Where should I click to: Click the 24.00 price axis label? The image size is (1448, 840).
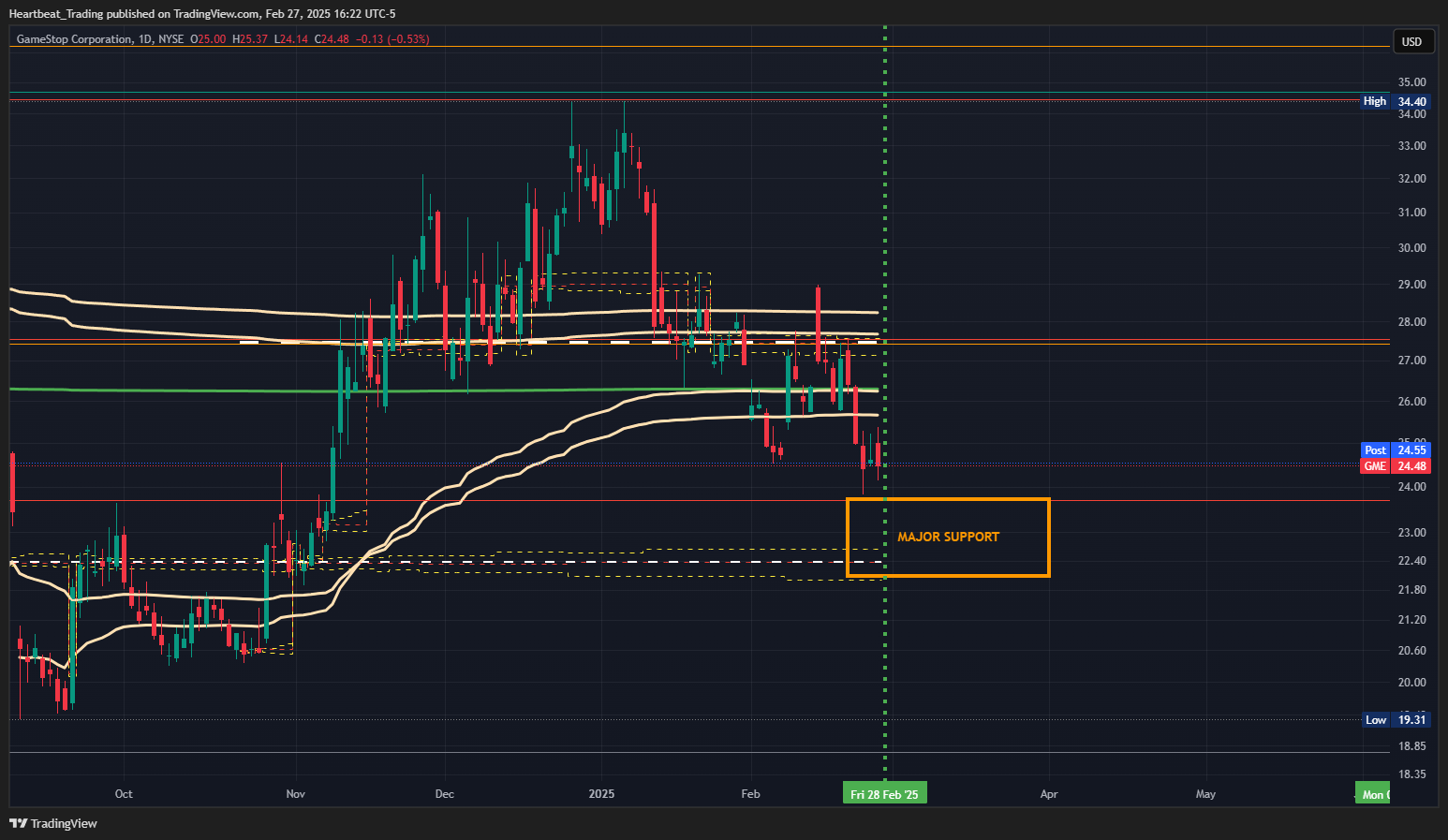pos(1411,487)
